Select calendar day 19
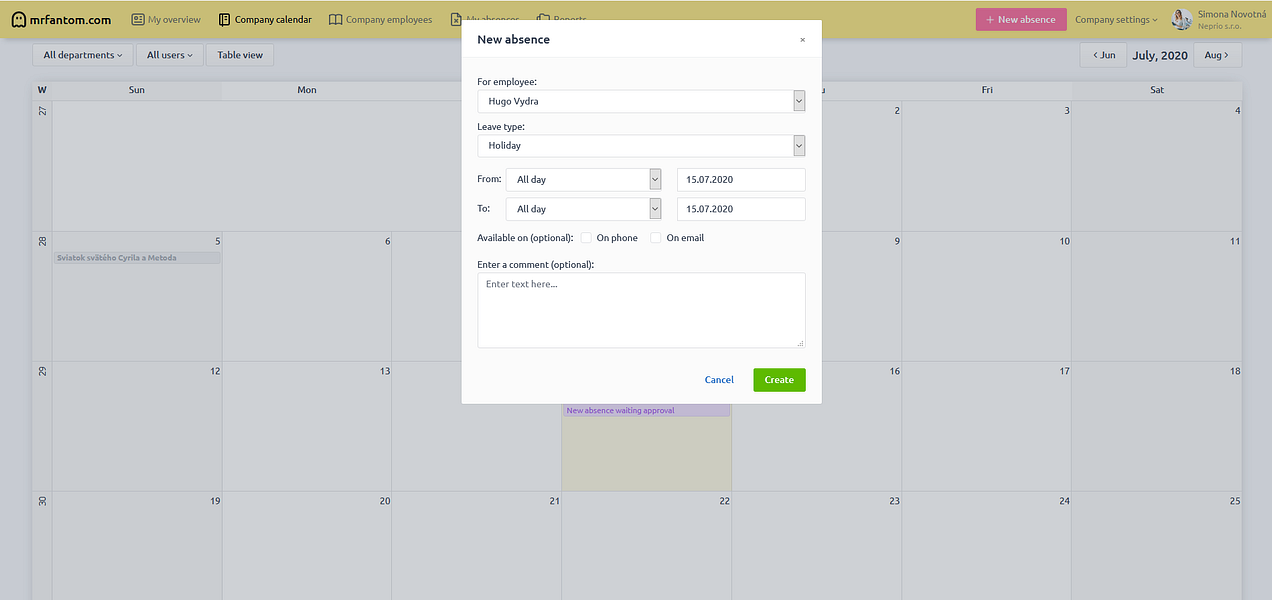This screenshot has width=1272, height=600. click(x=137, y=545)
